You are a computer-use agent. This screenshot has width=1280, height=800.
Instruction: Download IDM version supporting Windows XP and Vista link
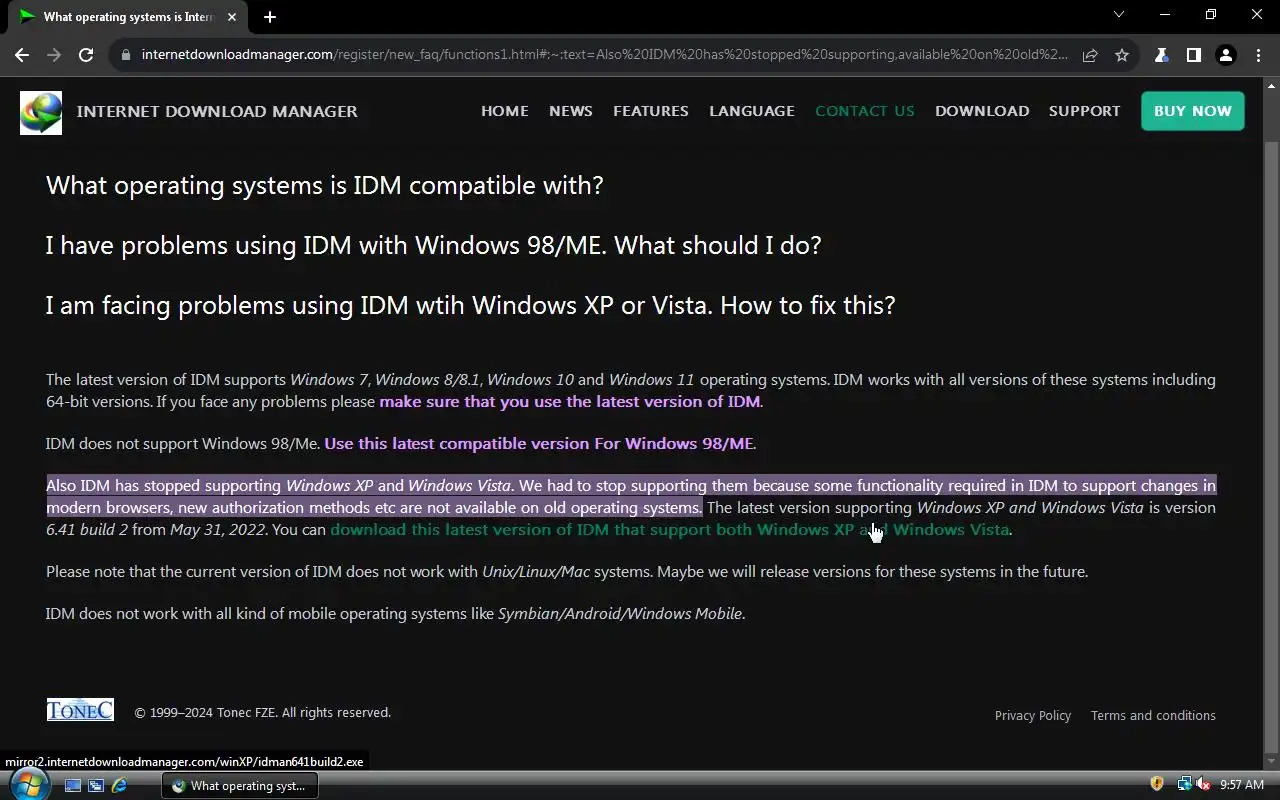(669, 530)
